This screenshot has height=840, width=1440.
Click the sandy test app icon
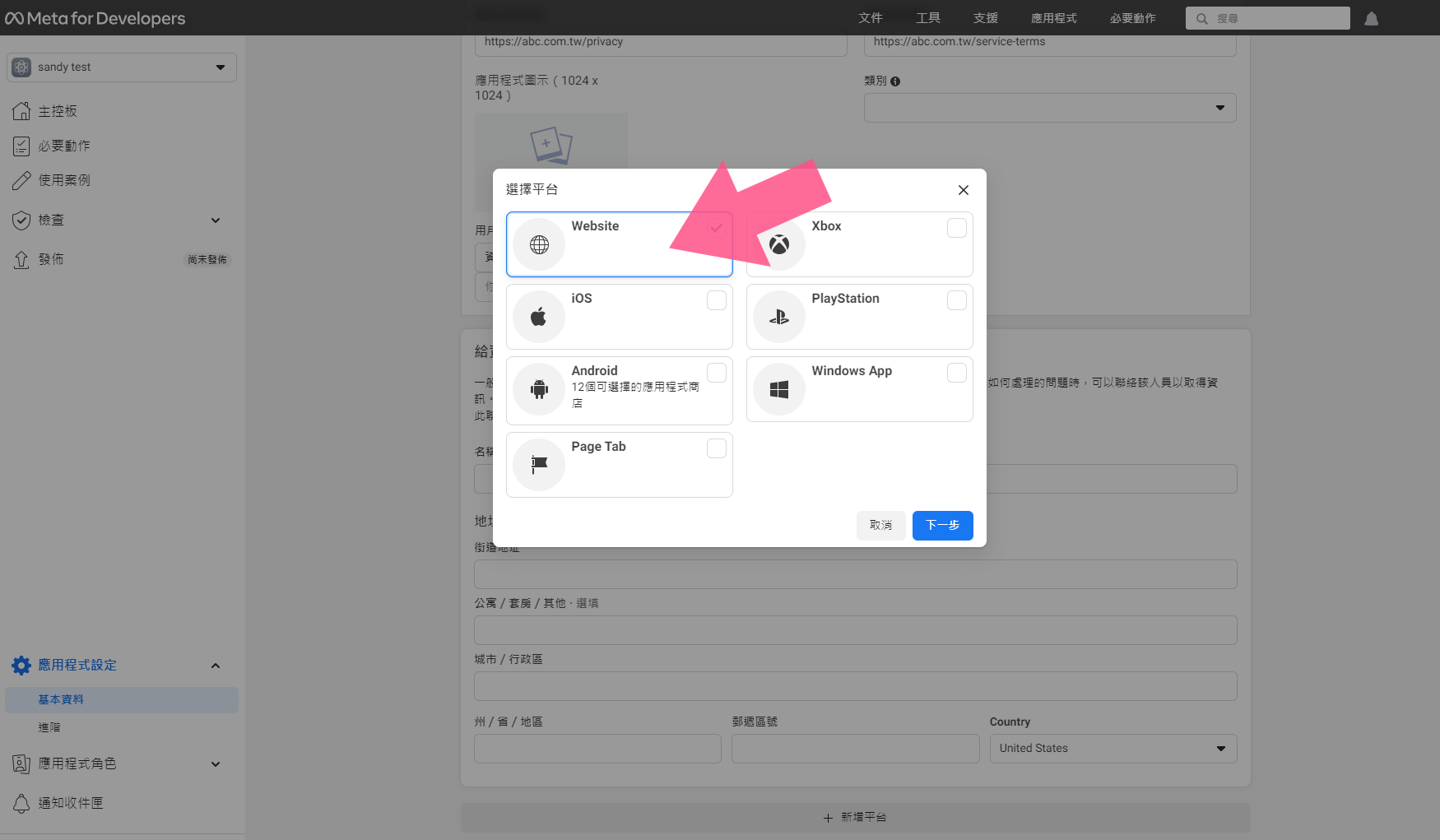pyautogui.click(x=22, y=67)
